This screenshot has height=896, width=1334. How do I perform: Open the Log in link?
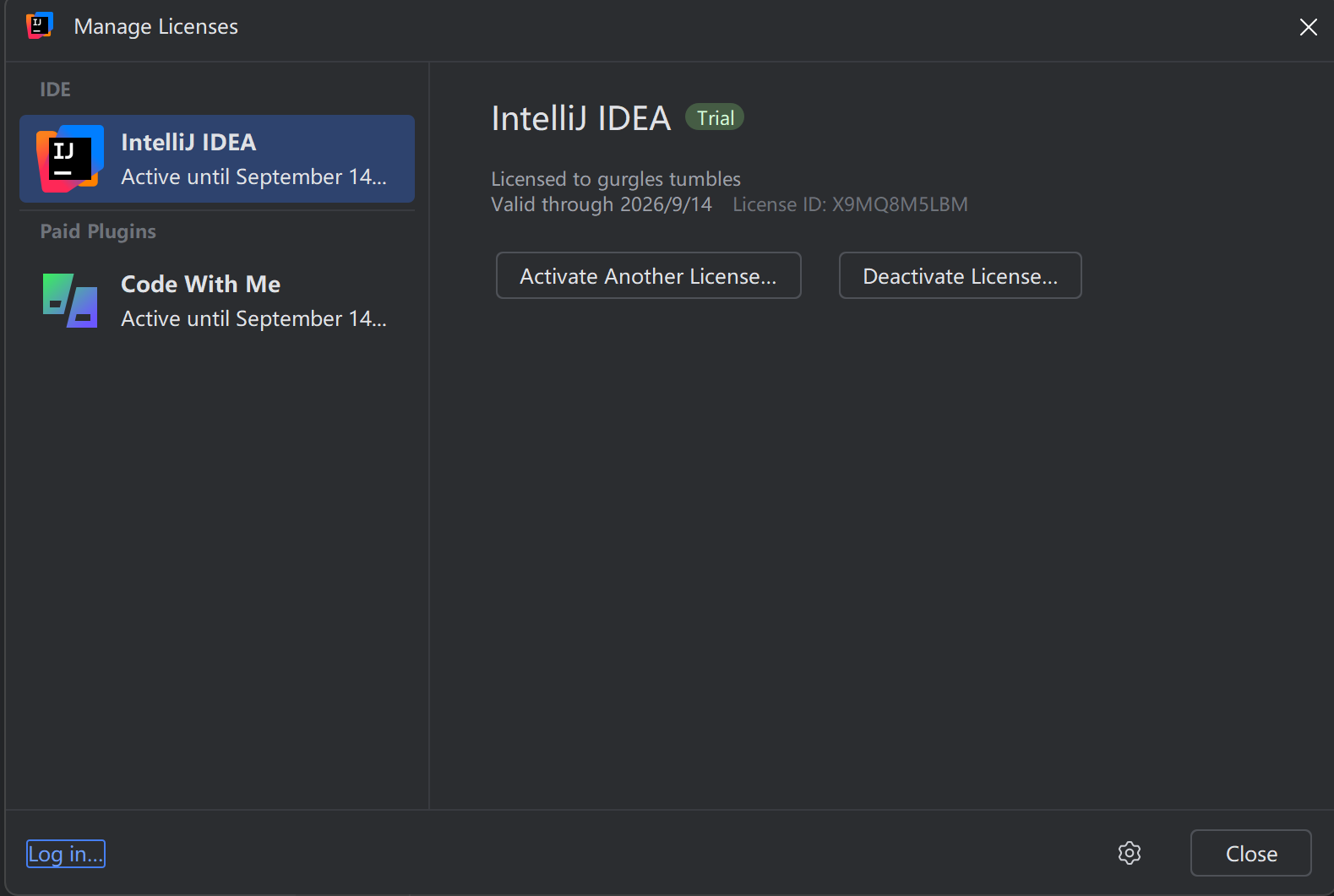(x=66, y=854)
